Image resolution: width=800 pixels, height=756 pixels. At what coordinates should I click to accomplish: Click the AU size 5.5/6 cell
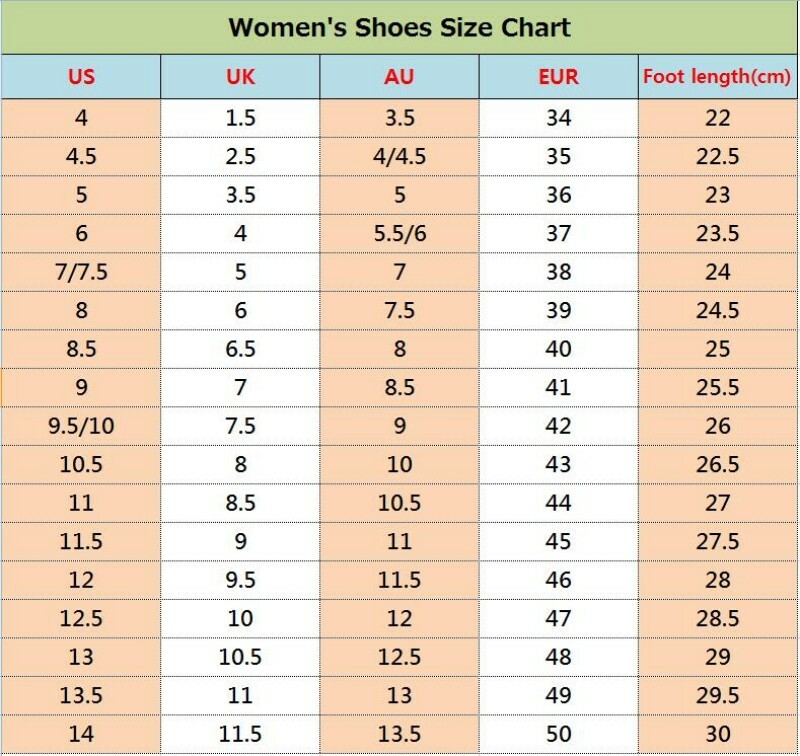coord(399,234)
